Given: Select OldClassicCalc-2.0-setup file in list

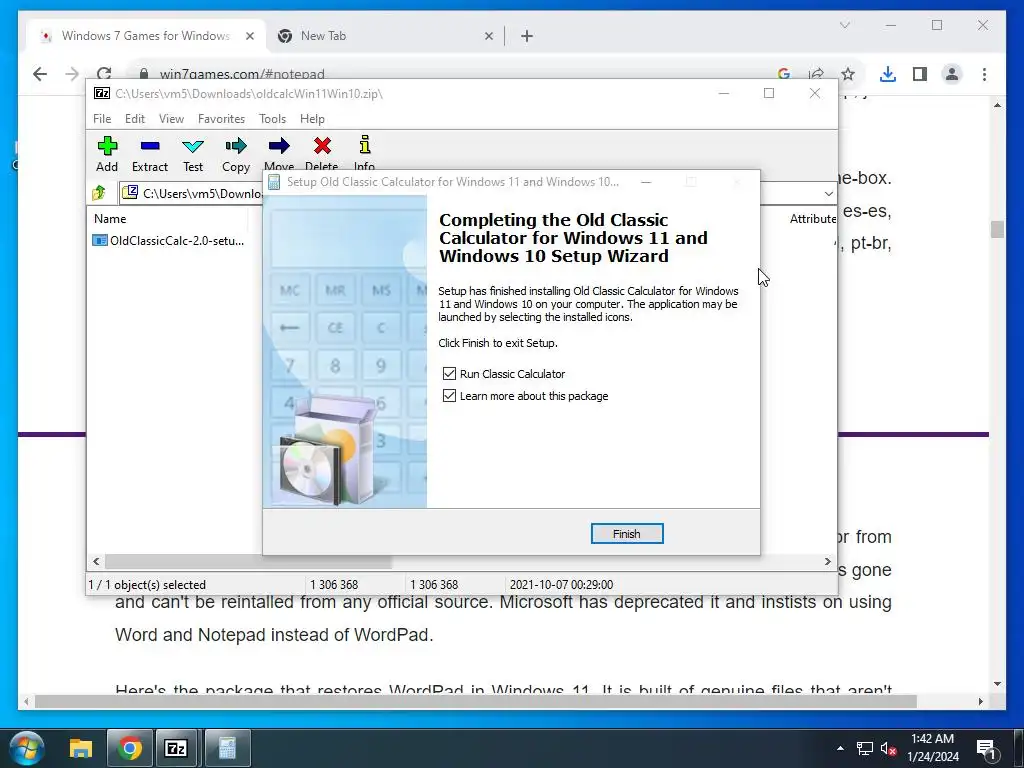Looking at the screenshot, I should tap(169, 240).
